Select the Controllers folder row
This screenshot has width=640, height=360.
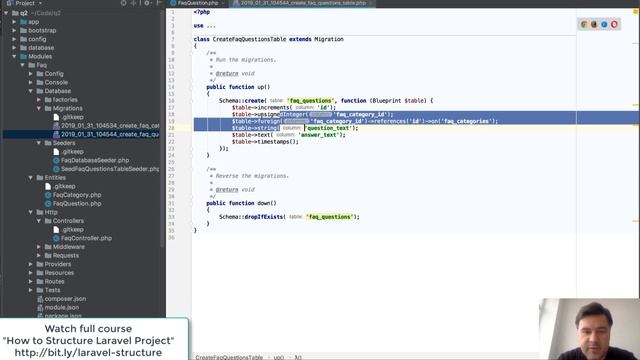tap(82, 221)
